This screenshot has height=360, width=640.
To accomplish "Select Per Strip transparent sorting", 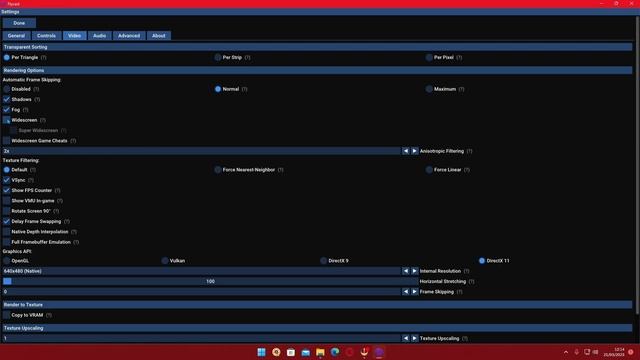I will point(218,58).
